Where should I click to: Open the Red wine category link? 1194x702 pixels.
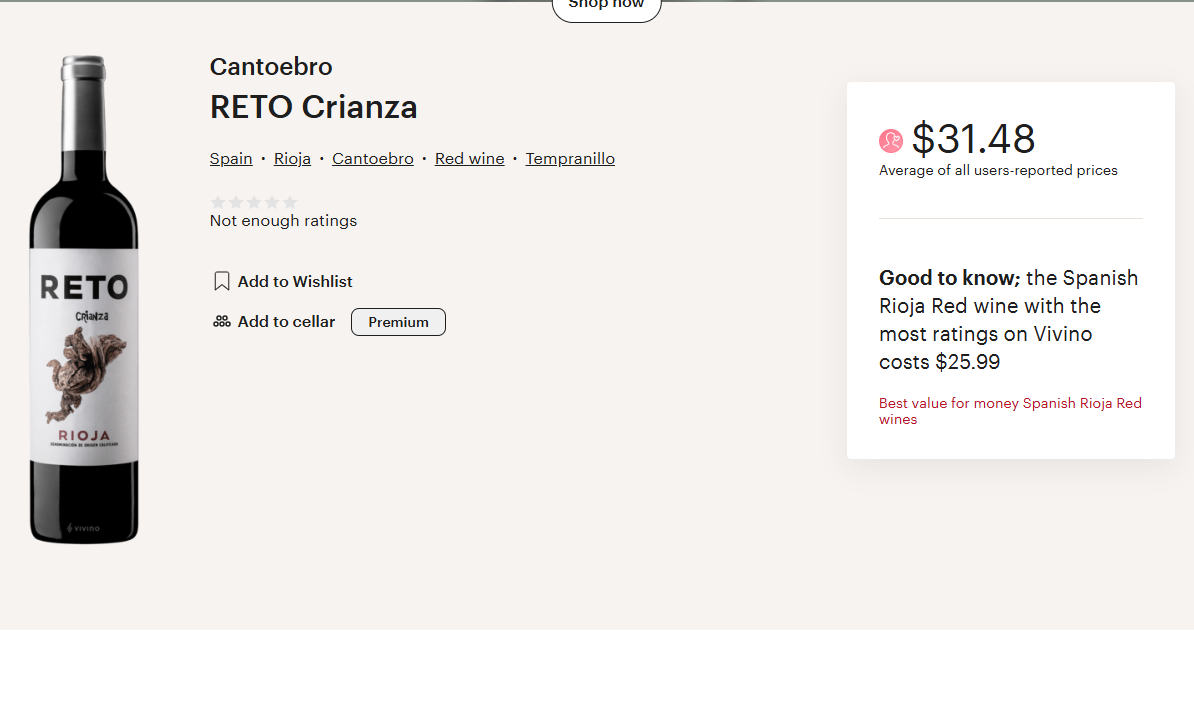click(470, 159)
